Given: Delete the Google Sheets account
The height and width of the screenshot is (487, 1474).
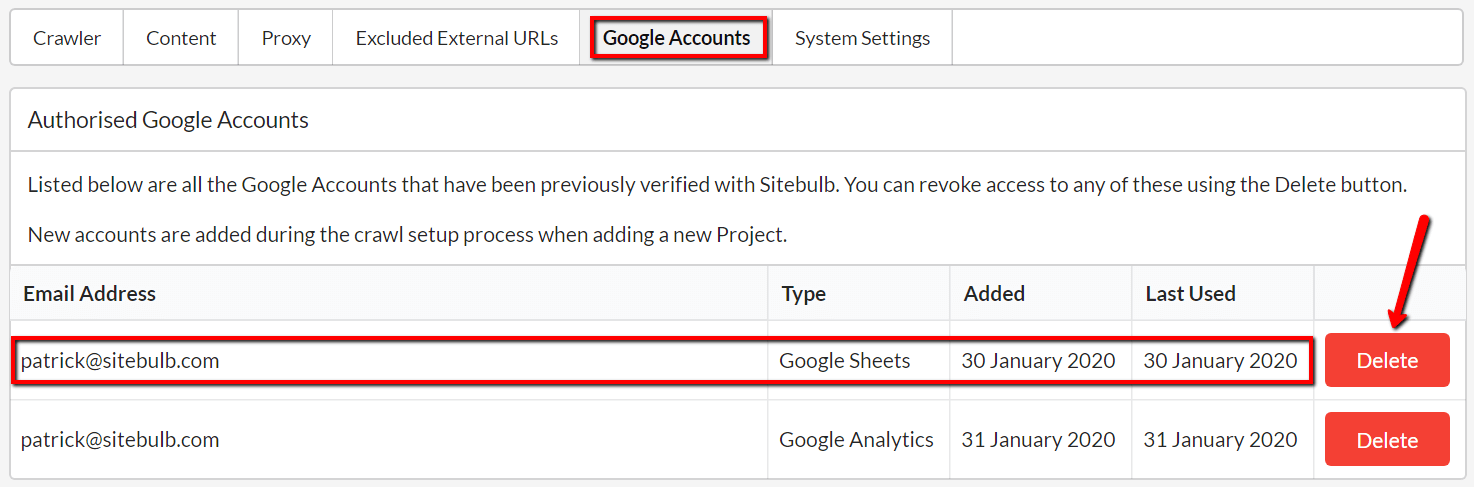Looking at the screenshot, I should [x=1387, y=360].
